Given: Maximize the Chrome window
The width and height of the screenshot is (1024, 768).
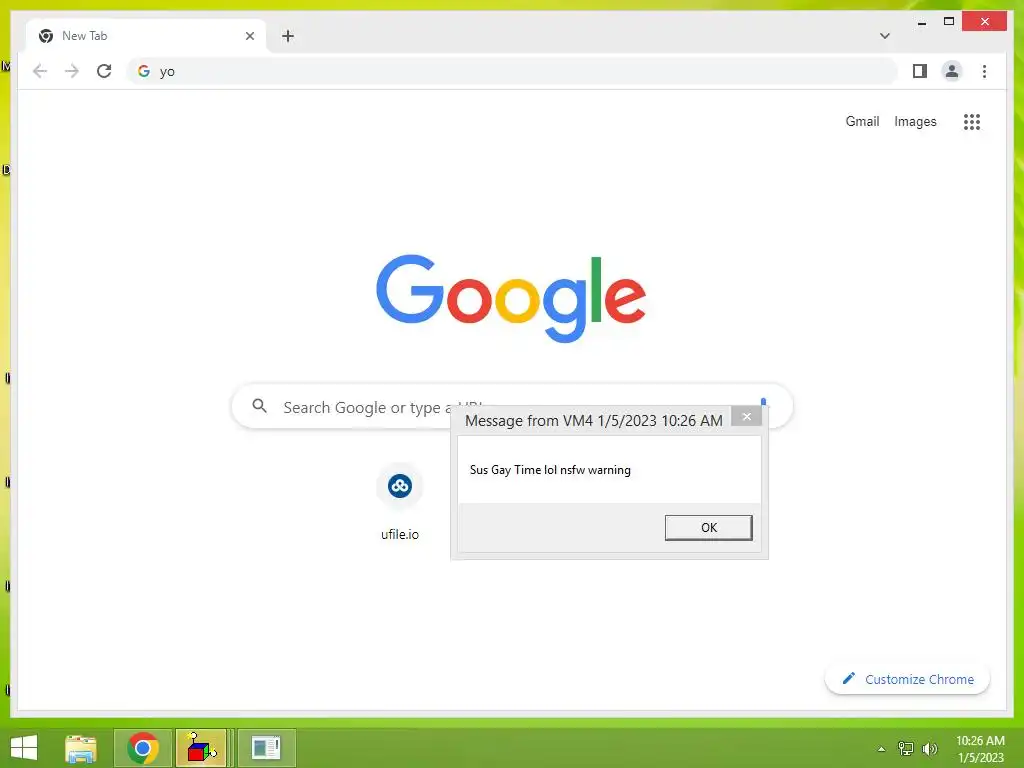Looking at the screenshot, I should 949,22.
